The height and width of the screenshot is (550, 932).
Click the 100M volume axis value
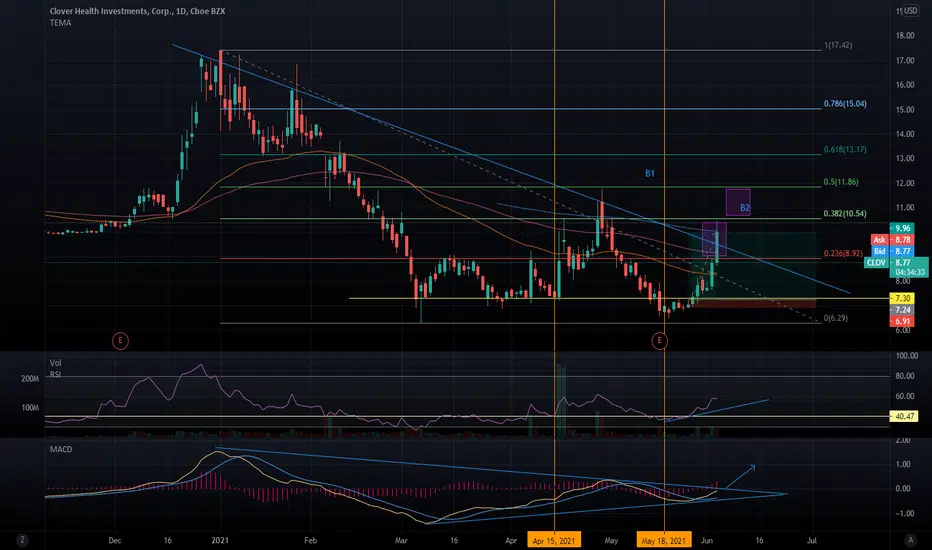click(30, 408)
